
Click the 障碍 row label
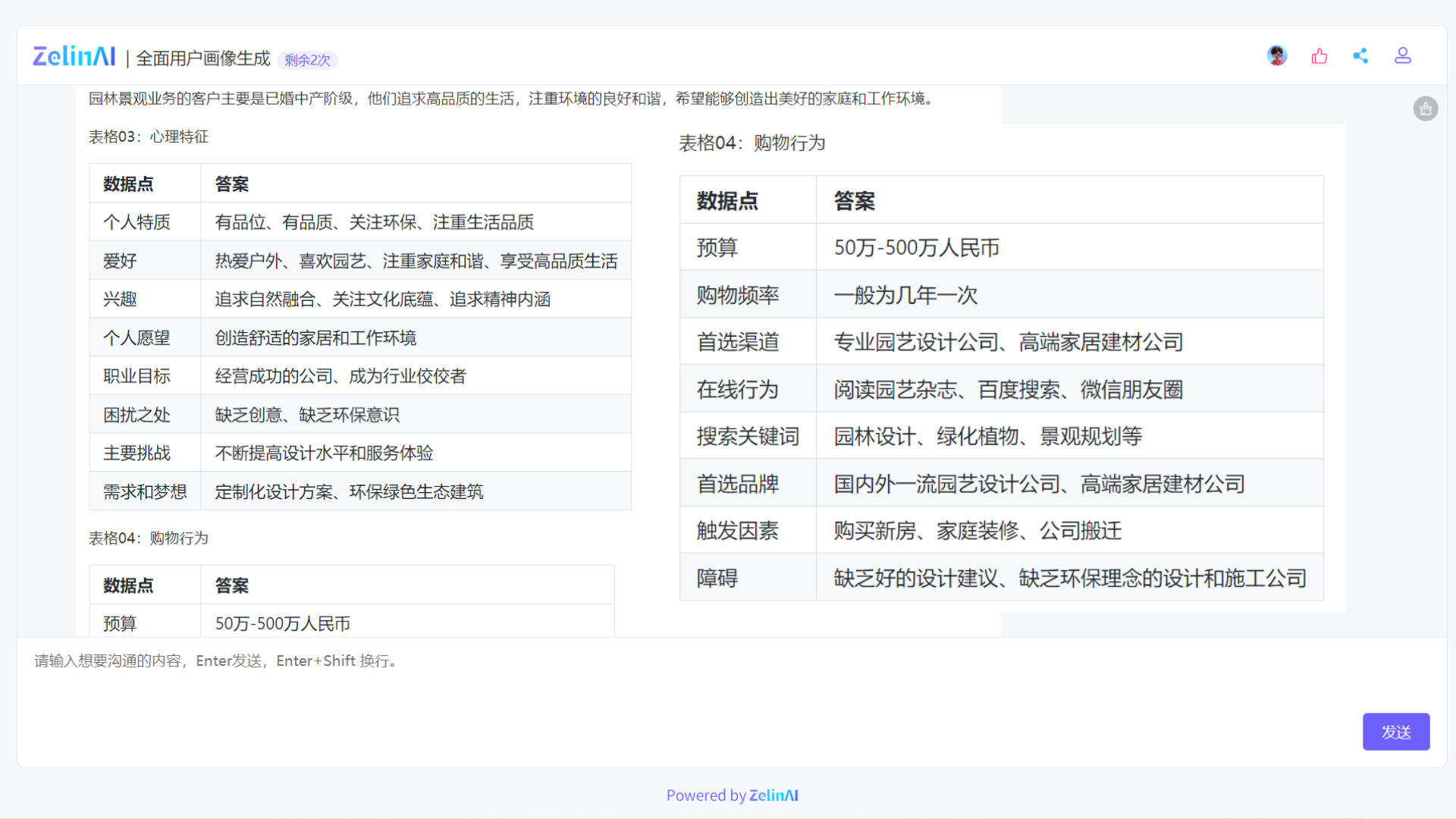click(x=717, y=579)
